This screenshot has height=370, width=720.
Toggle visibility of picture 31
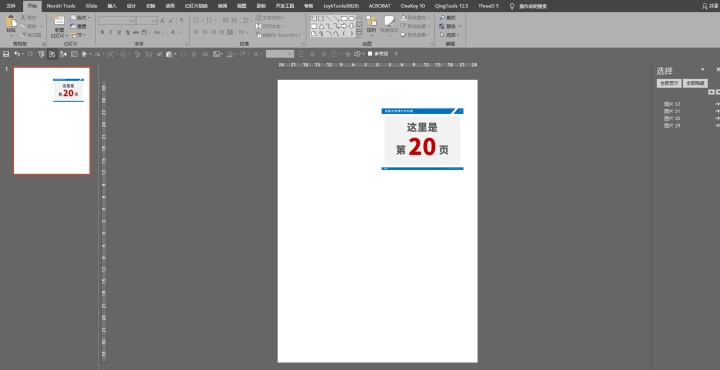[717, 112]
